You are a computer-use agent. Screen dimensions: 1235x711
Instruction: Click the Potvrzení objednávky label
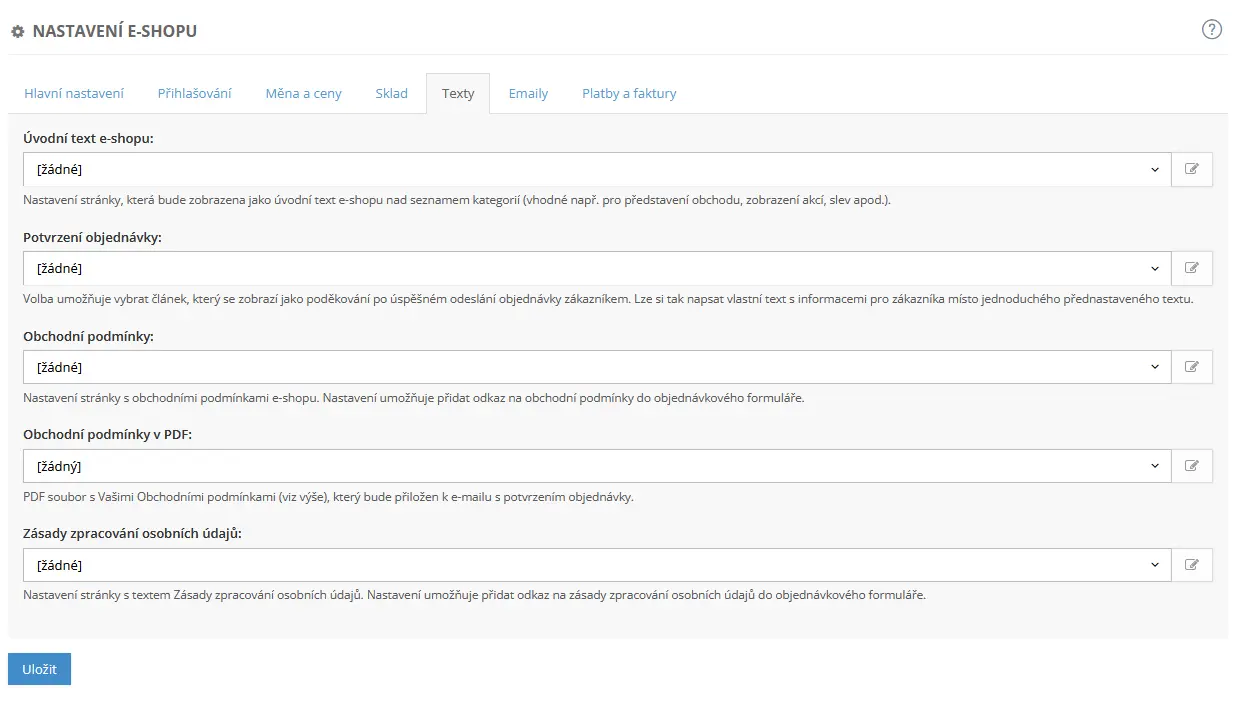coord(92,238)
